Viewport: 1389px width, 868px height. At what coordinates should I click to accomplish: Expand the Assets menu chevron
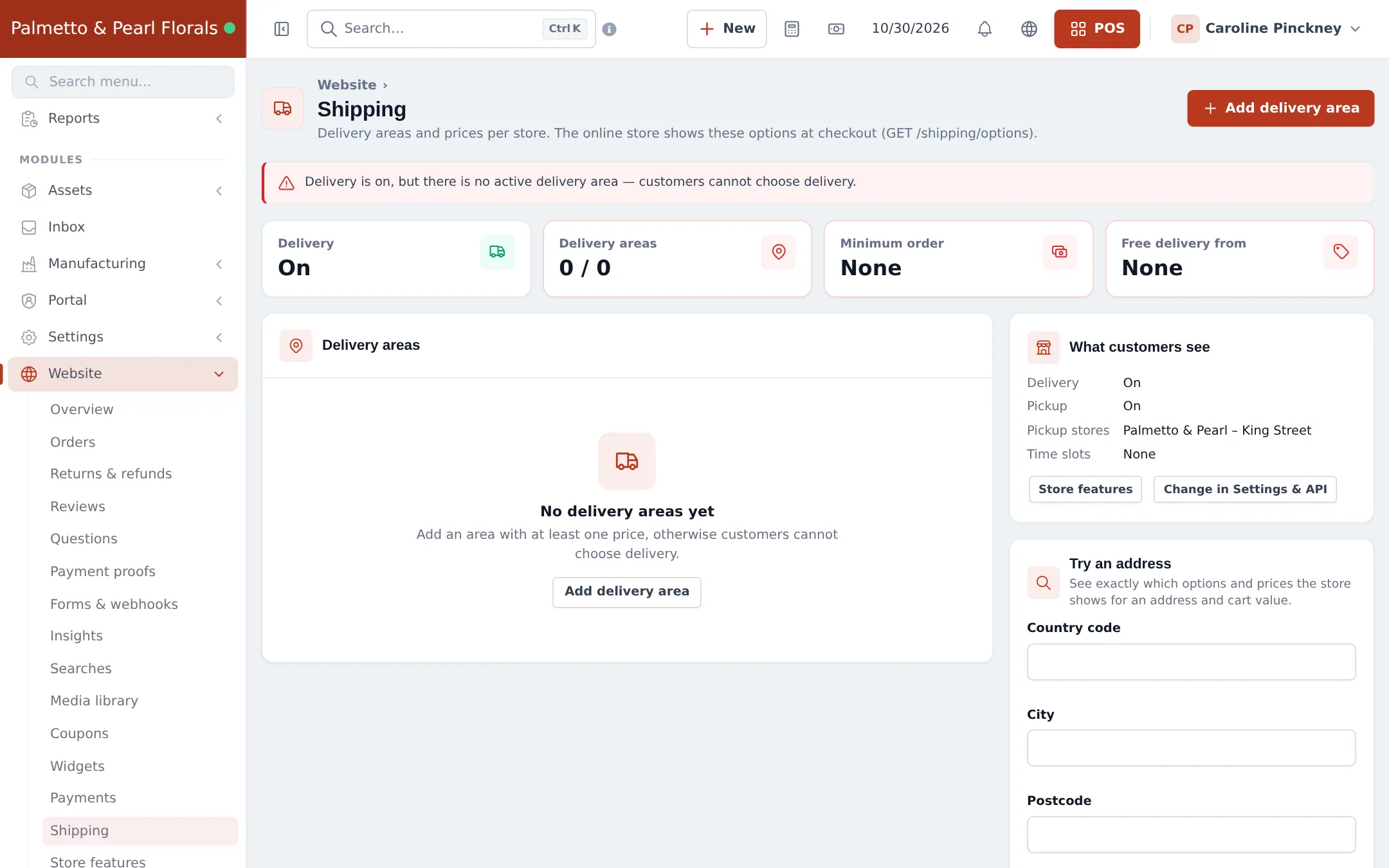tap(219, 191)
